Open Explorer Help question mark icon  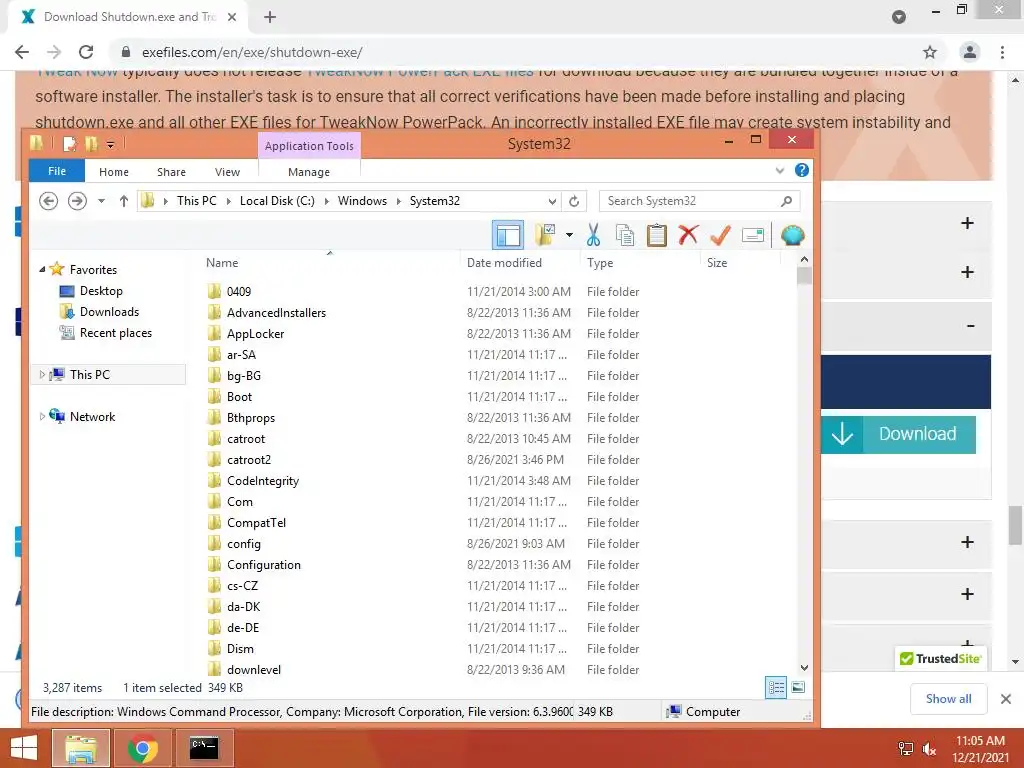coord(802,170)
